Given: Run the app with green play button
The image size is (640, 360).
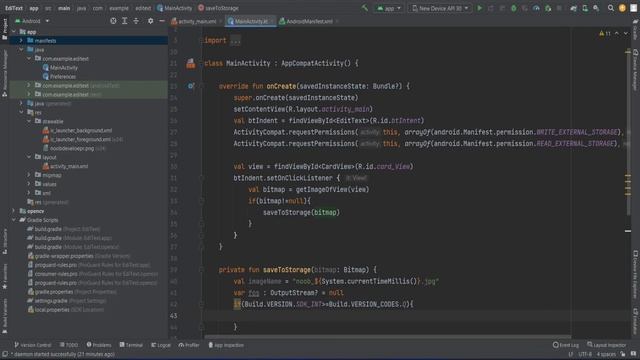Looking at the screenshot, I should (x=480, y=8).
